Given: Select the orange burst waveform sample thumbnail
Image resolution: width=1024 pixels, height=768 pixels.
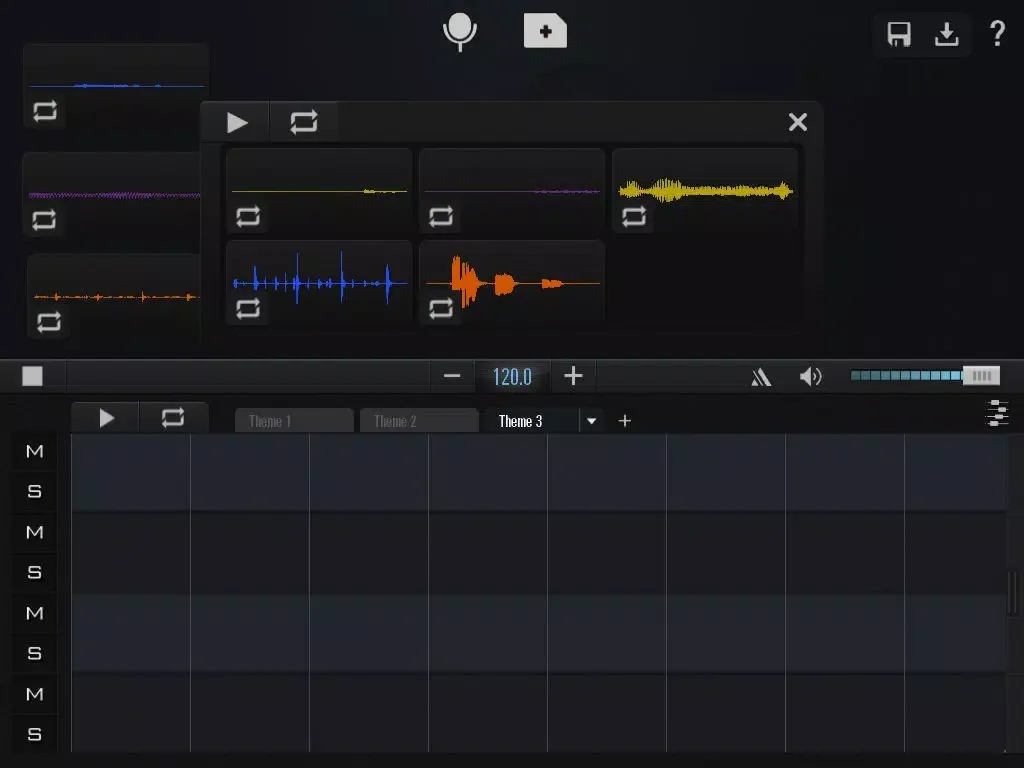Looking at the screenshot, I should pyautogui.click(x=512, y=282).
